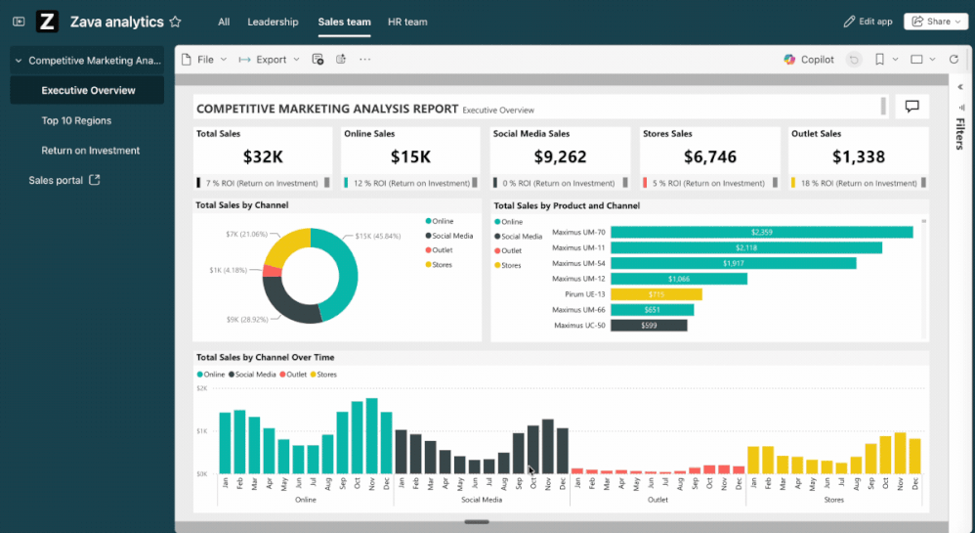
Task: Click the product chart vertical scrollbar
Action: pos(923,277)
